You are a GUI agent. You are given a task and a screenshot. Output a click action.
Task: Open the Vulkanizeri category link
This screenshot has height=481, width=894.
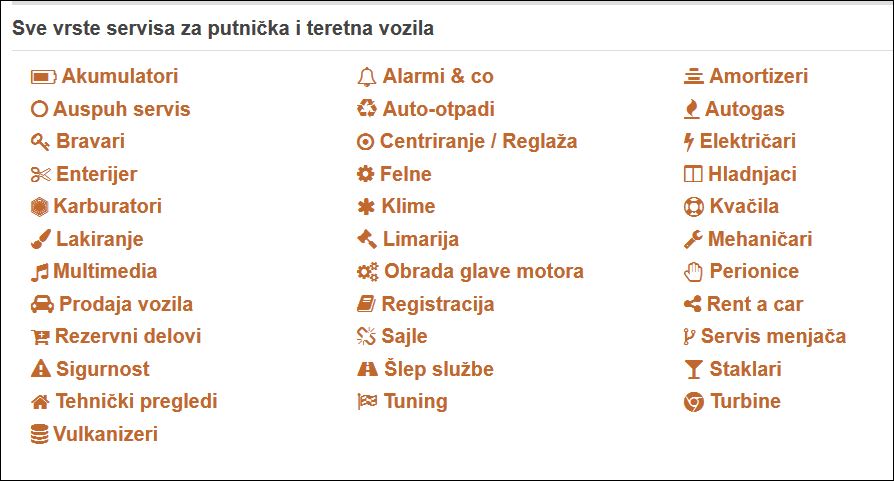click(105, 434)
